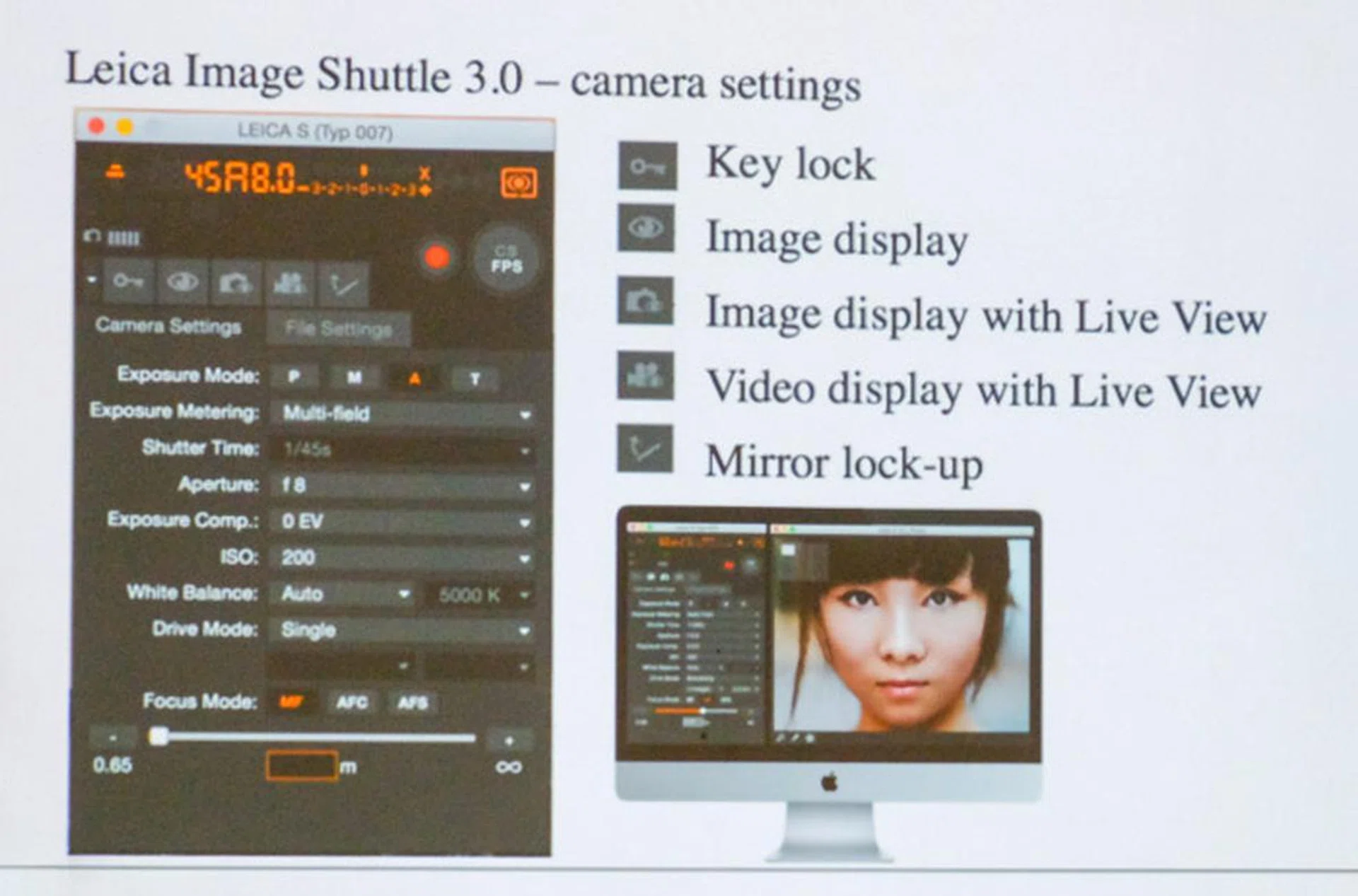
Task: Open the Drive Mode Single dropdown
Action: tap(402, 630)
